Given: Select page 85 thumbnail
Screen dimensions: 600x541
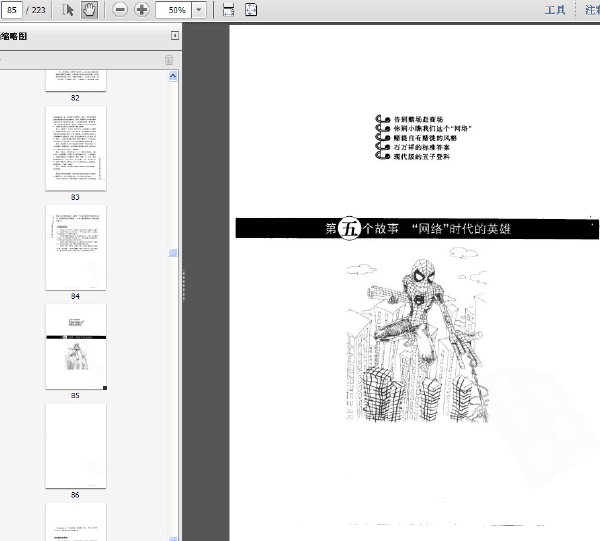Looking at the screenshot, I should (x=76, y=347).
